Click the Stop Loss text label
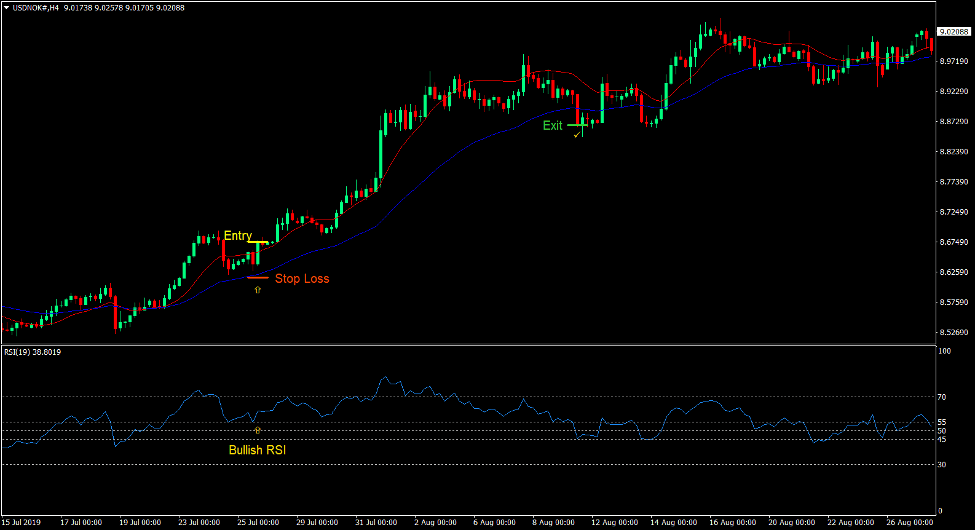The image size is (977, 531). click(x=301, y=279)
